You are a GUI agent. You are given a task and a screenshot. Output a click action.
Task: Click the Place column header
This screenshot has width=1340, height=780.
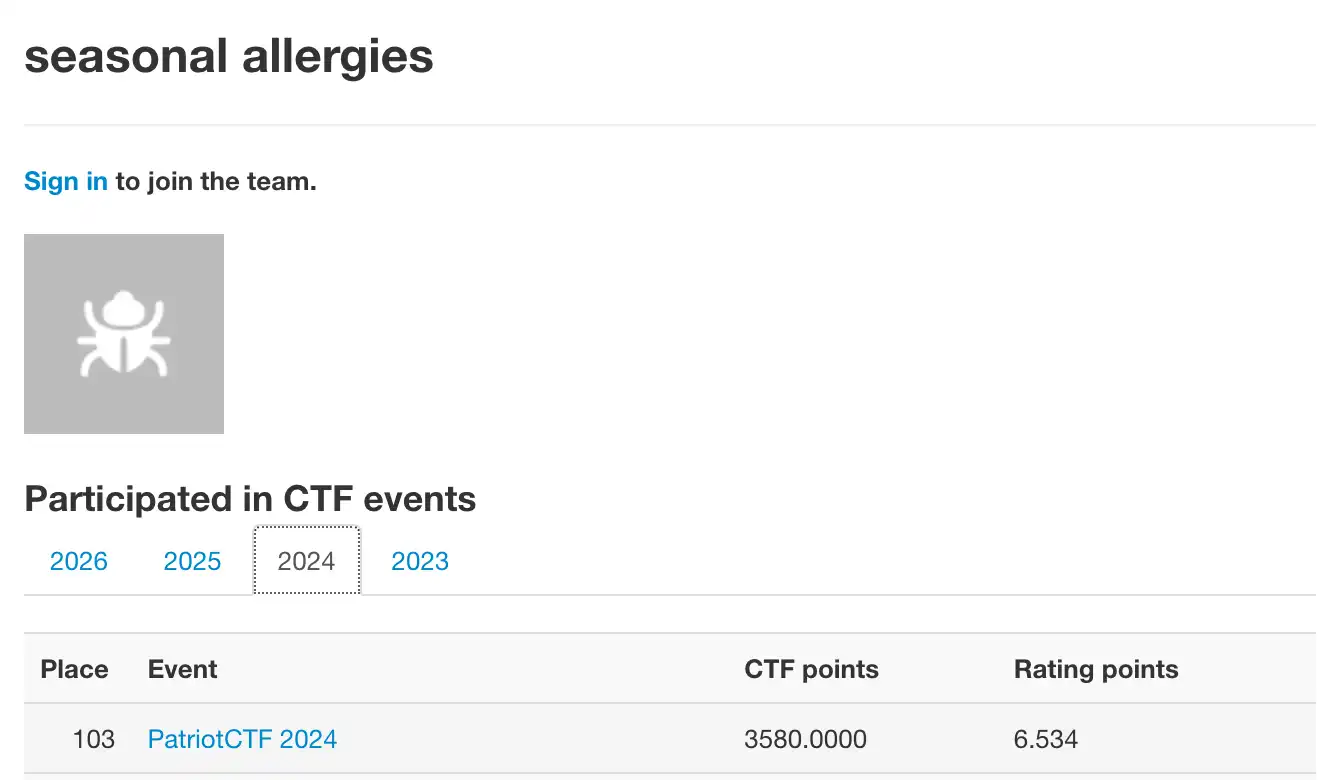point(75,669)
